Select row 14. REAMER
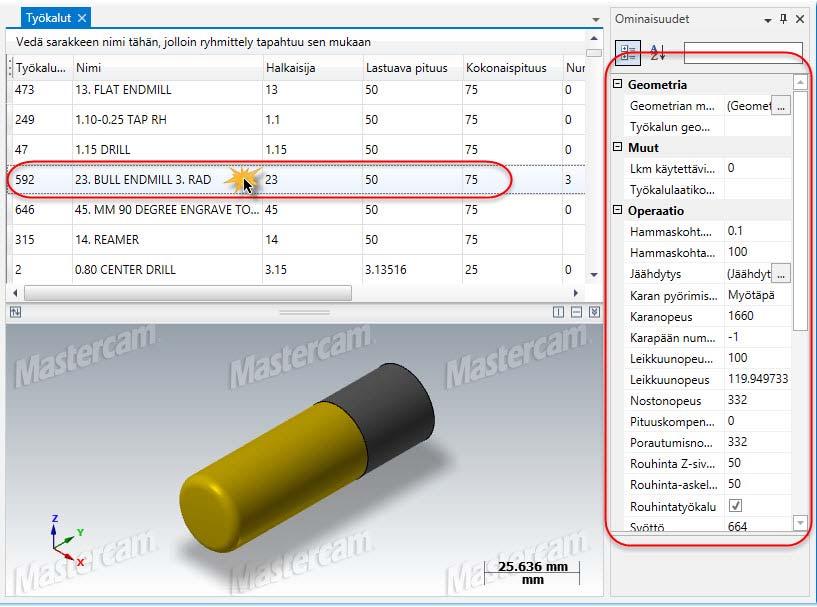This screenshot has width=817, height=607. [296, 240]
